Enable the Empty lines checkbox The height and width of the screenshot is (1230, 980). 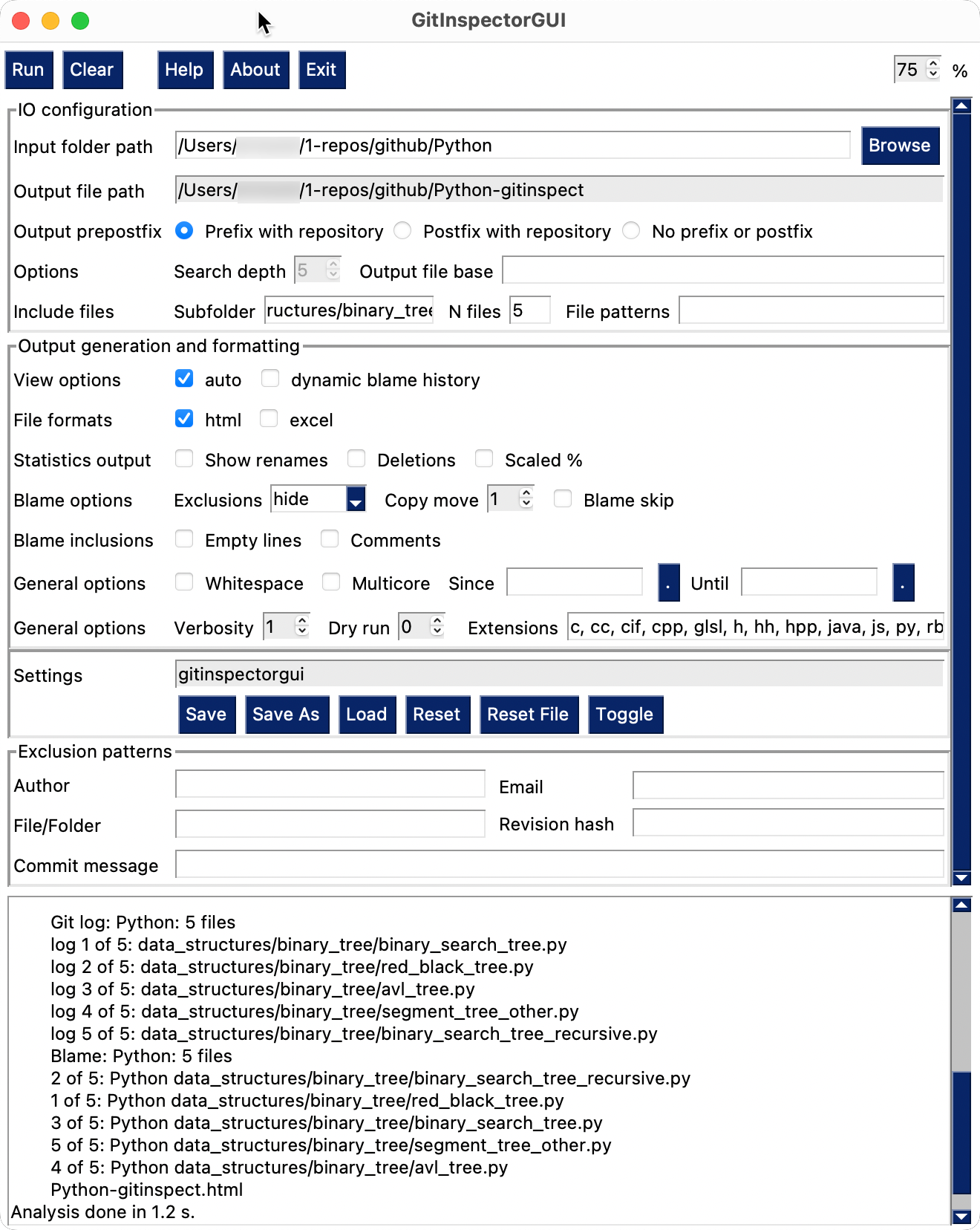pyautogui.click(x=184, y=539)
